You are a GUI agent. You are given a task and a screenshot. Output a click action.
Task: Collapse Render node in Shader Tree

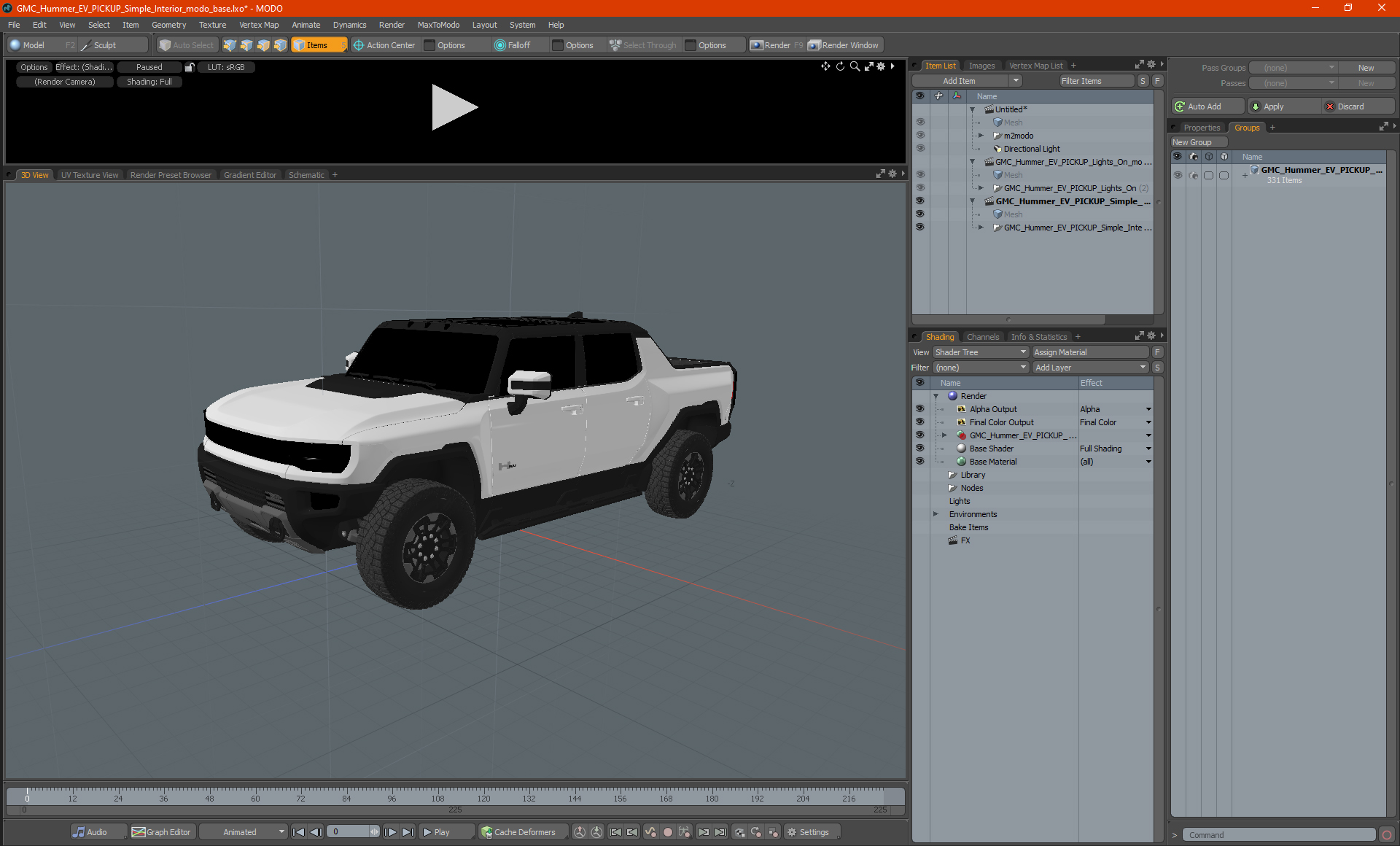point(936,396)
